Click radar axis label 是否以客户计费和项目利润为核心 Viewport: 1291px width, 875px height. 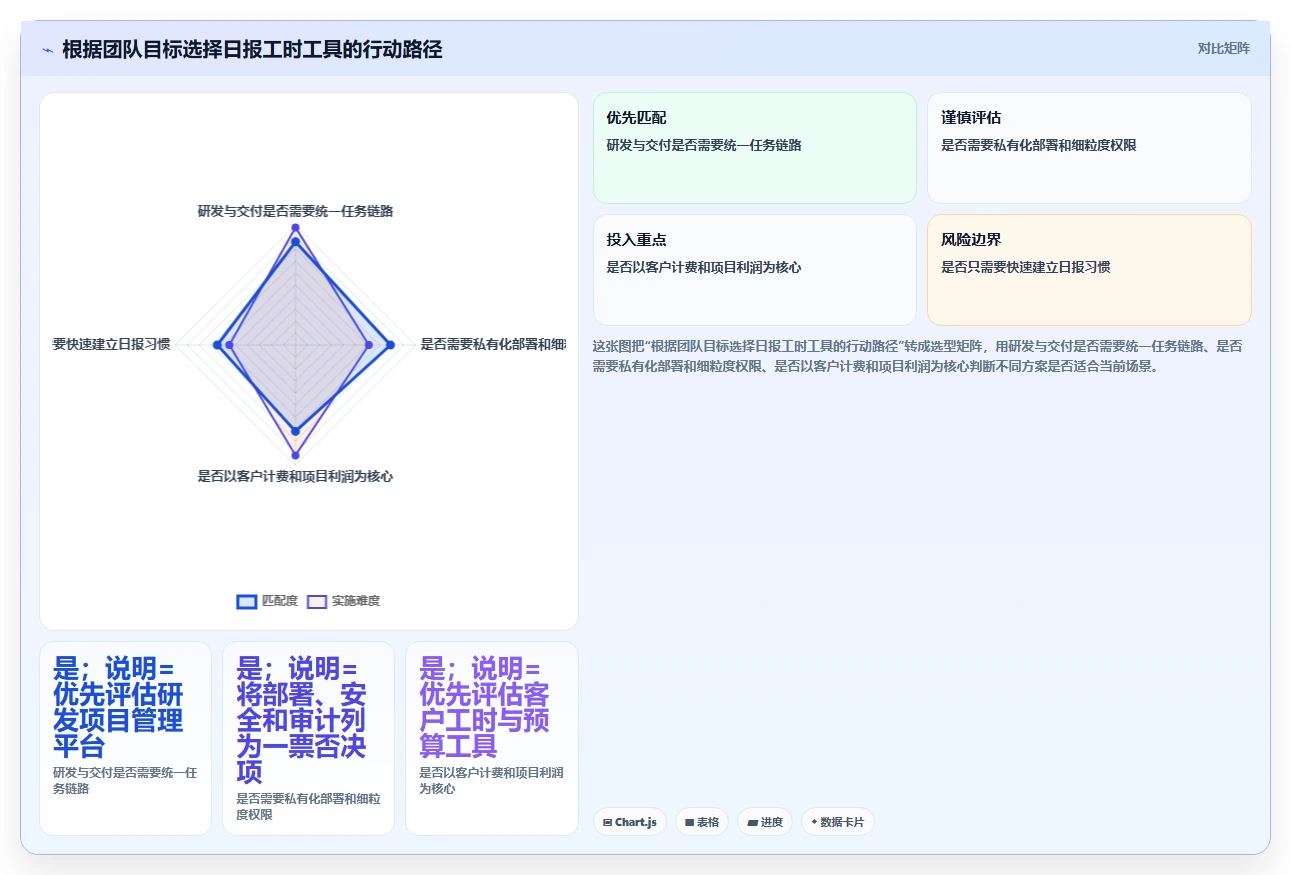(295, 476)
